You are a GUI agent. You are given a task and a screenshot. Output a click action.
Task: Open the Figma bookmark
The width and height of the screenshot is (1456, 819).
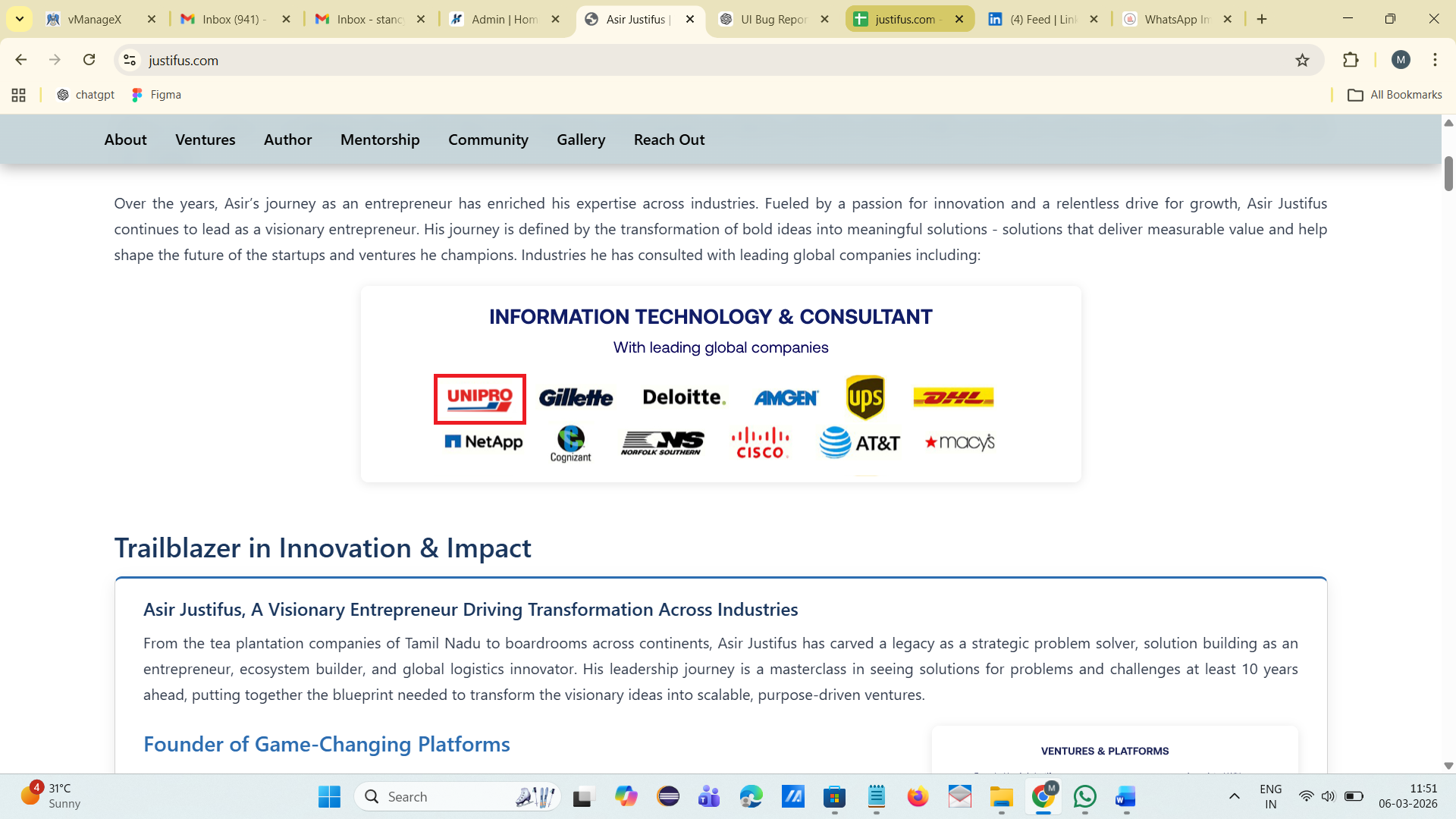(157, 95)
